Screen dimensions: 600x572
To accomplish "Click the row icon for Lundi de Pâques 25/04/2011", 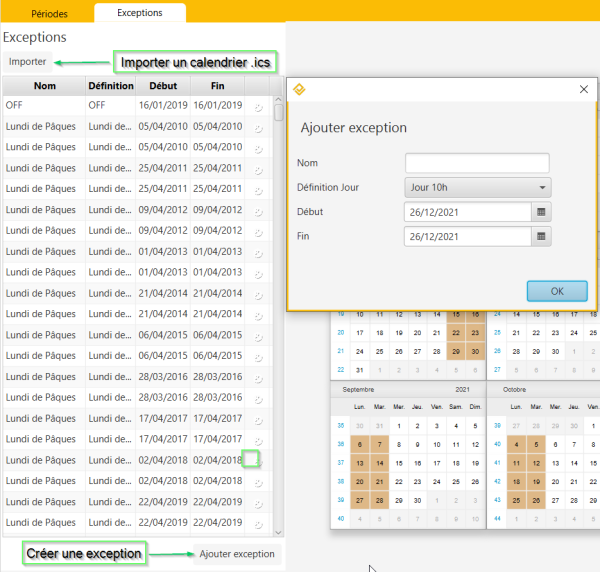I will [258, 169].
